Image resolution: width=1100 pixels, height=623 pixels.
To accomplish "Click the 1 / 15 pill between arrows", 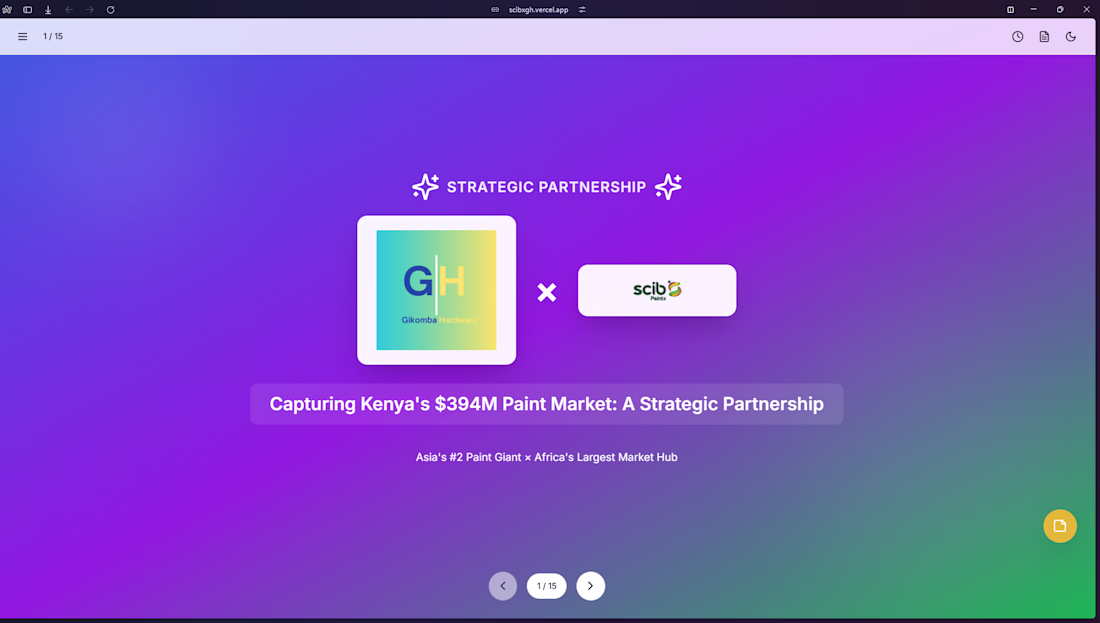I will click(x=546, y=586).
